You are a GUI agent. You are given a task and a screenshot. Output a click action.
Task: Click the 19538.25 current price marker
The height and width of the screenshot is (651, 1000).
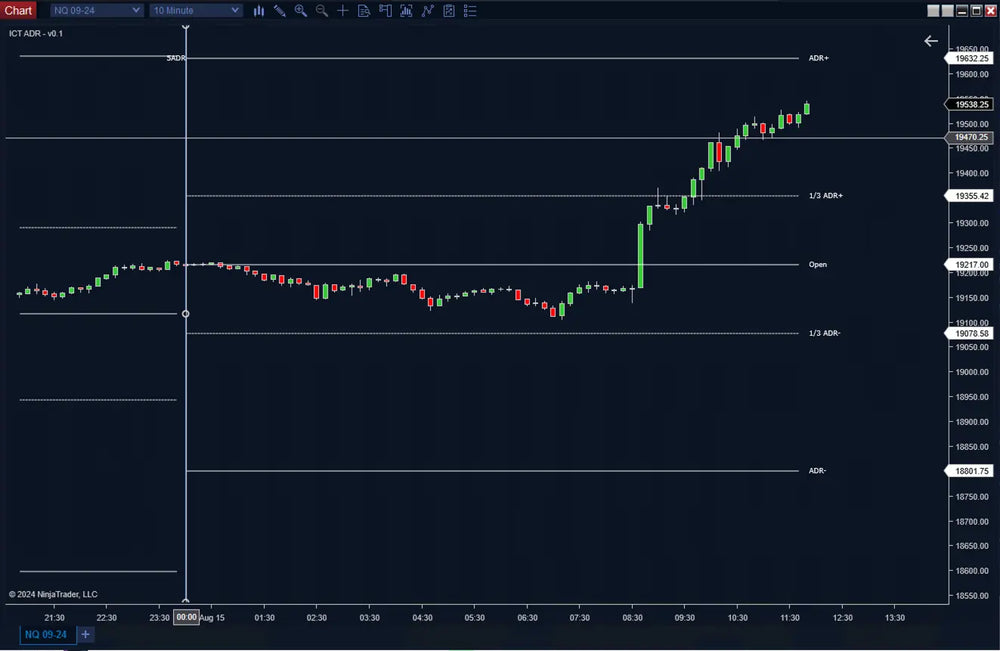tap(968, 104)
